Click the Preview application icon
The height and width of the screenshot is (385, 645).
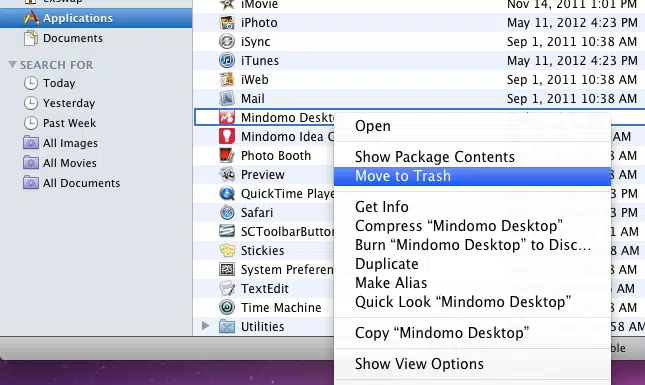pyautogui.click(x=227, y=174)
